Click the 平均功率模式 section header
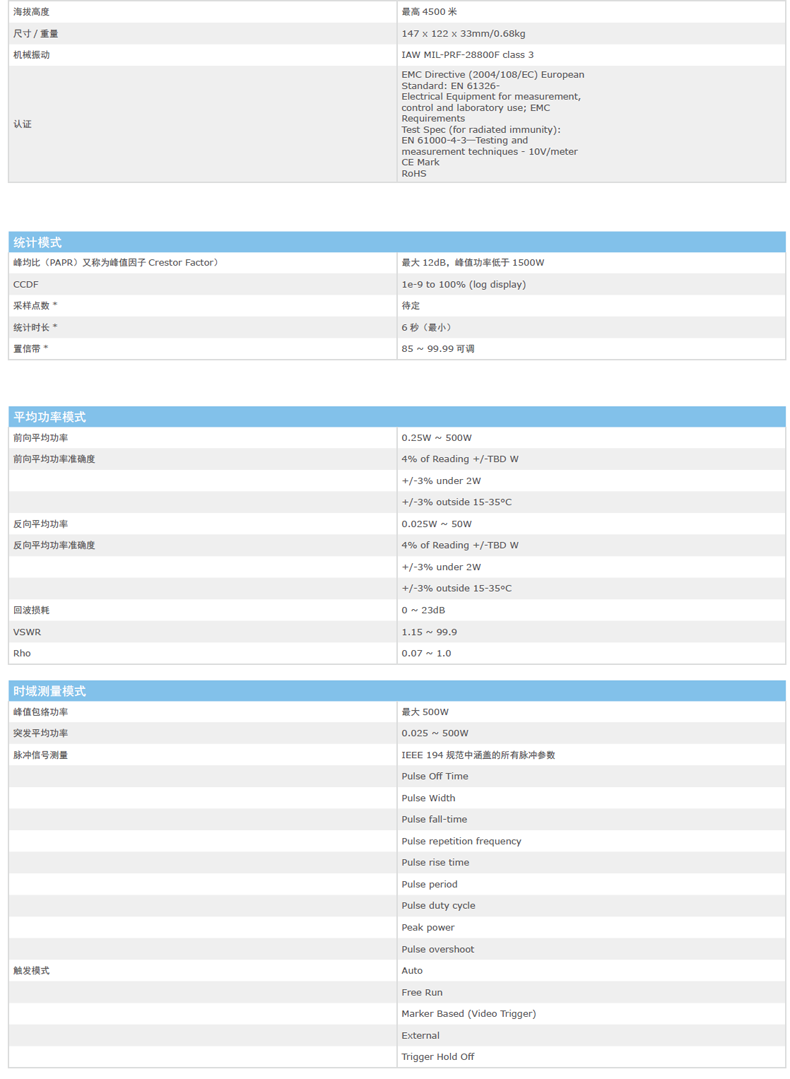This screenshot has width=790, height=1079. point(50,416)
